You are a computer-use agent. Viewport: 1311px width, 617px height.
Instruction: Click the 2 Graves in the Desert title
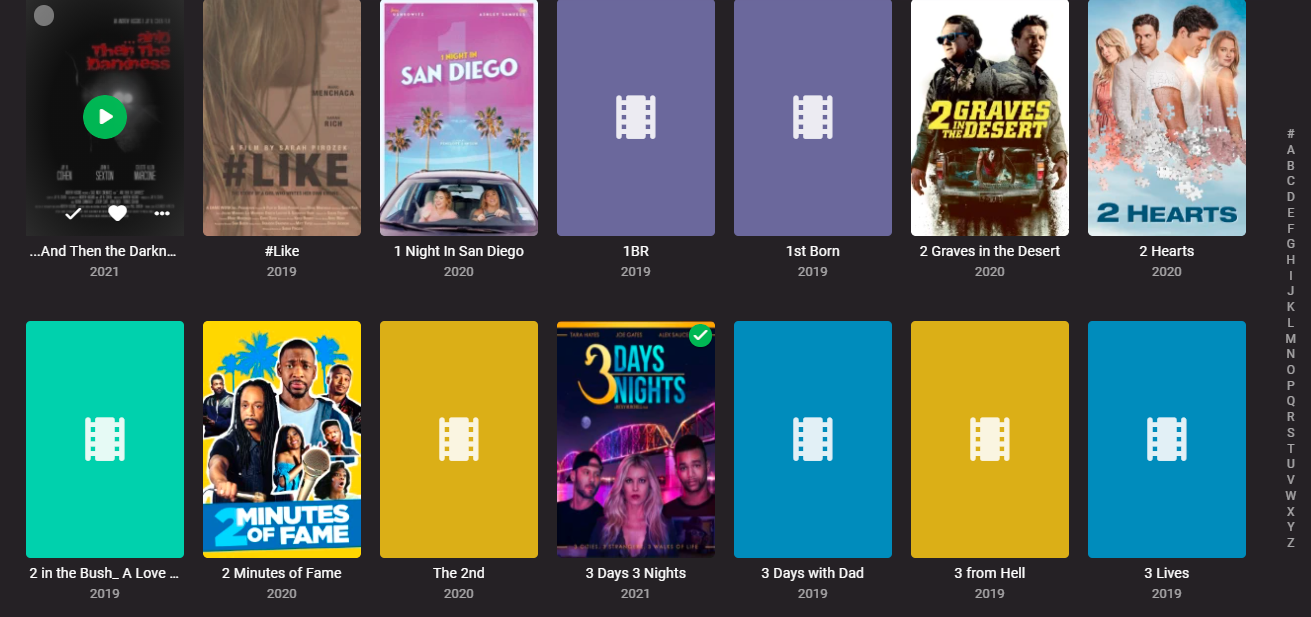990,251
